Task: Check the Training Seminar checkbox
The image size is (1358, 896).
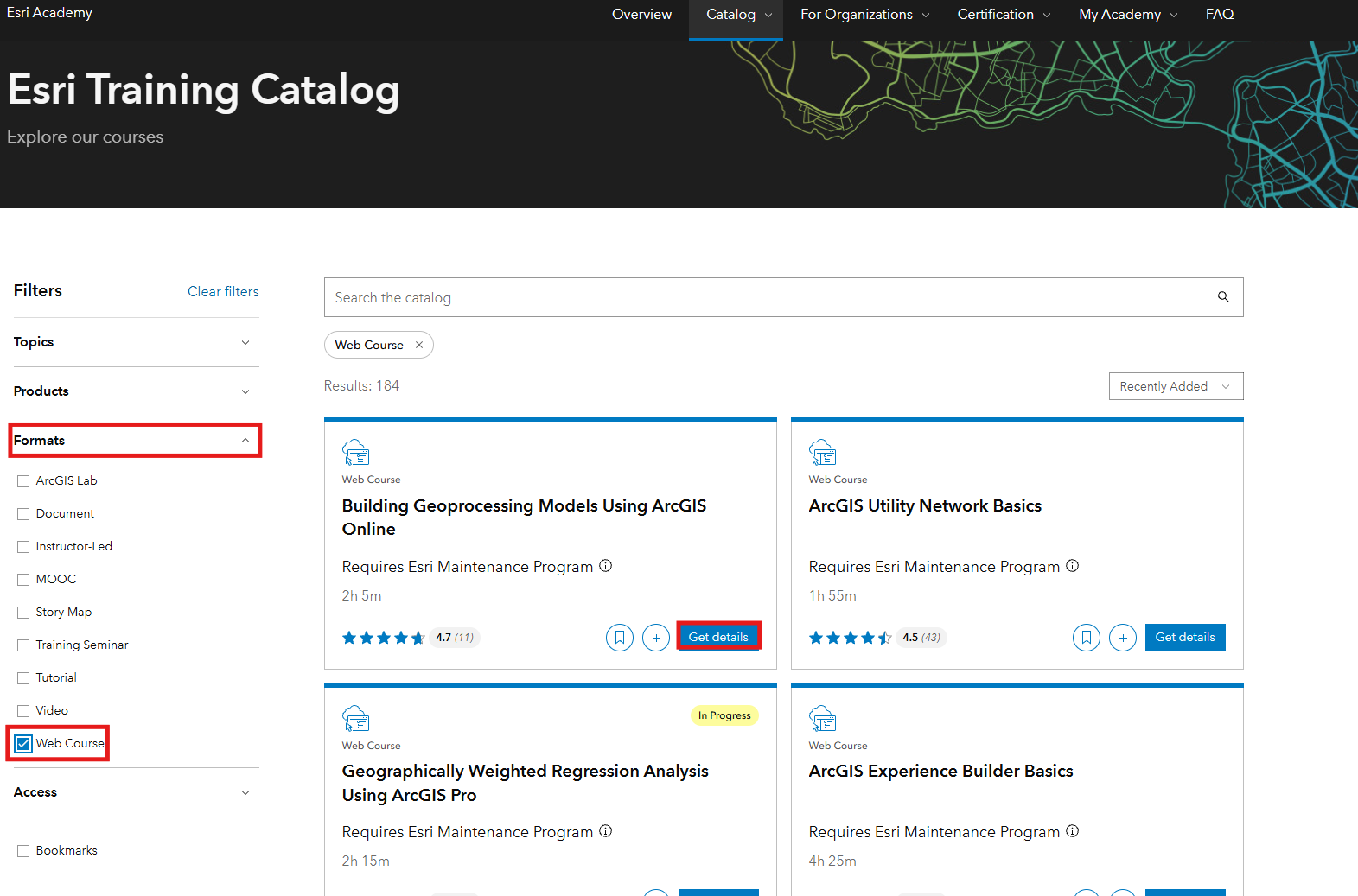Action: [x=23, y=645]
